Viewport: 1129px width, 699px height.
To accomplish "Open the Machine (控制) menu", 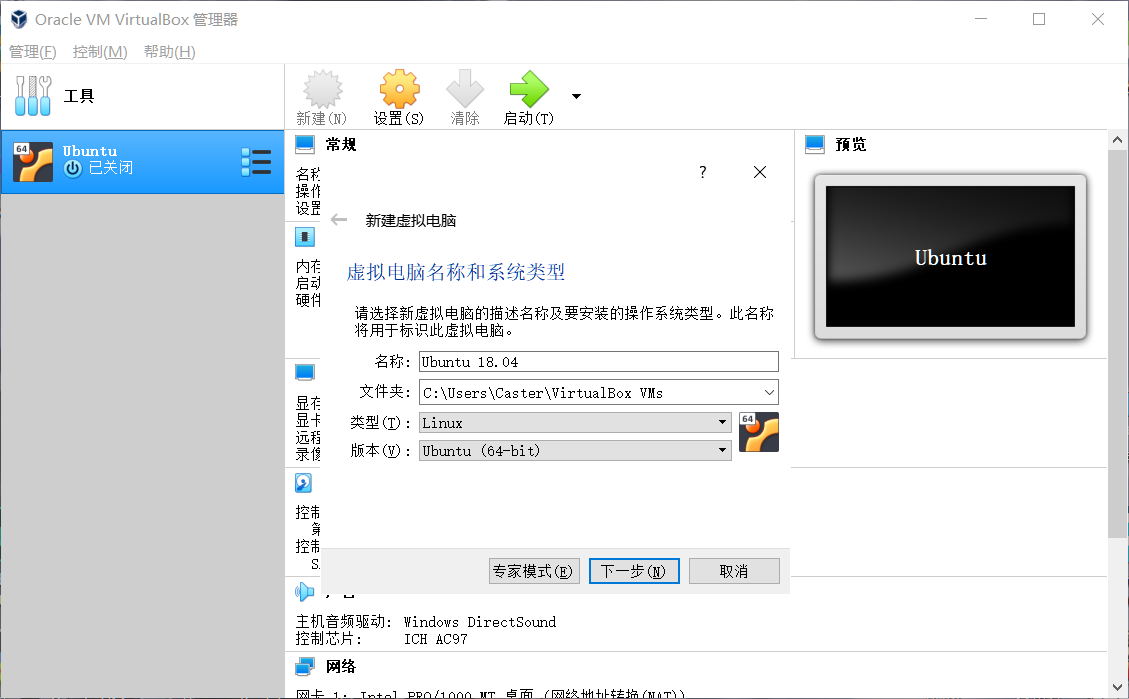I will [x=100, y=52].
